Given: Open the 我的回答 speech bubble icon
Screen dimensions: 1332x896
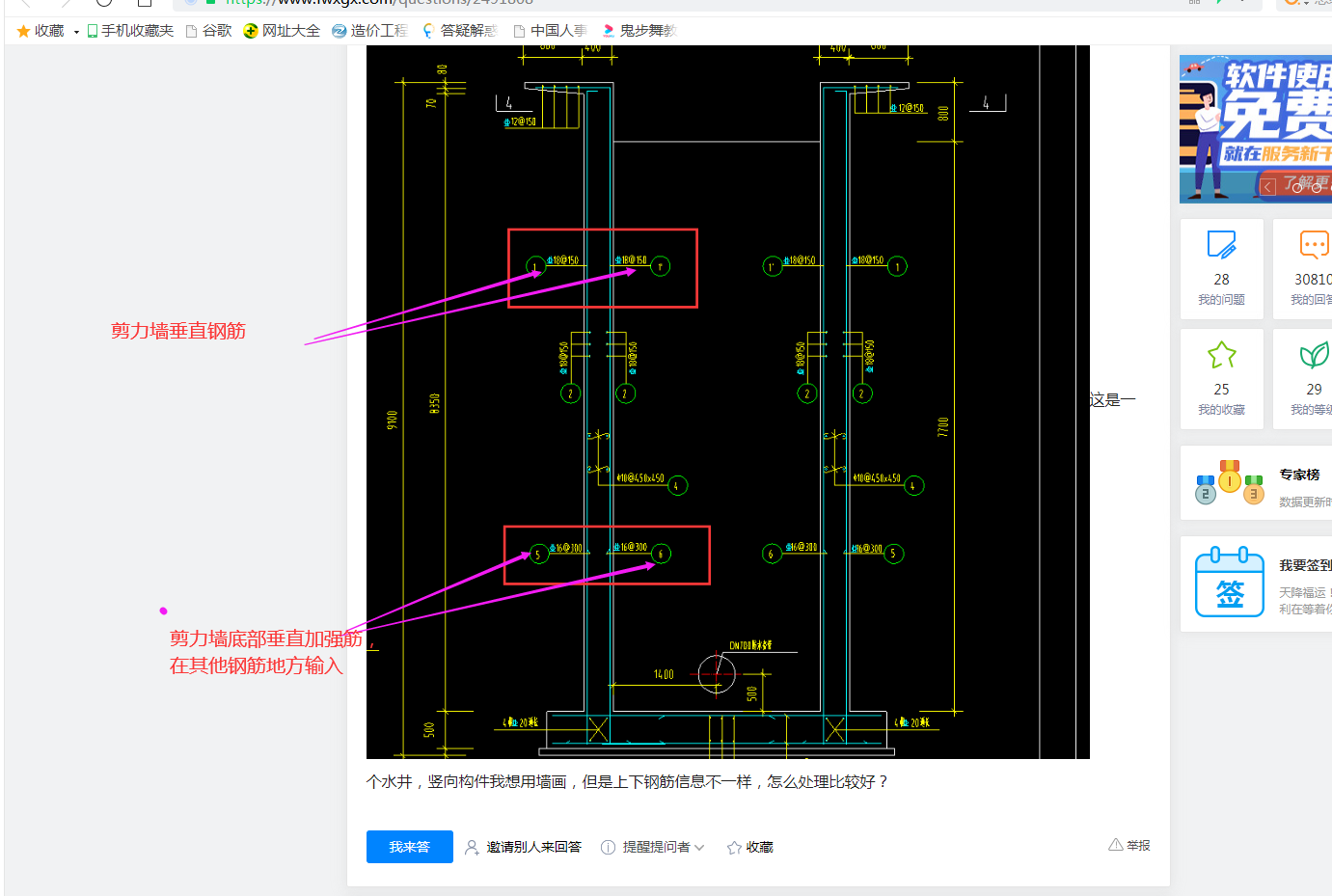Looking at the screenshot, I should (x=1315, y=245).
